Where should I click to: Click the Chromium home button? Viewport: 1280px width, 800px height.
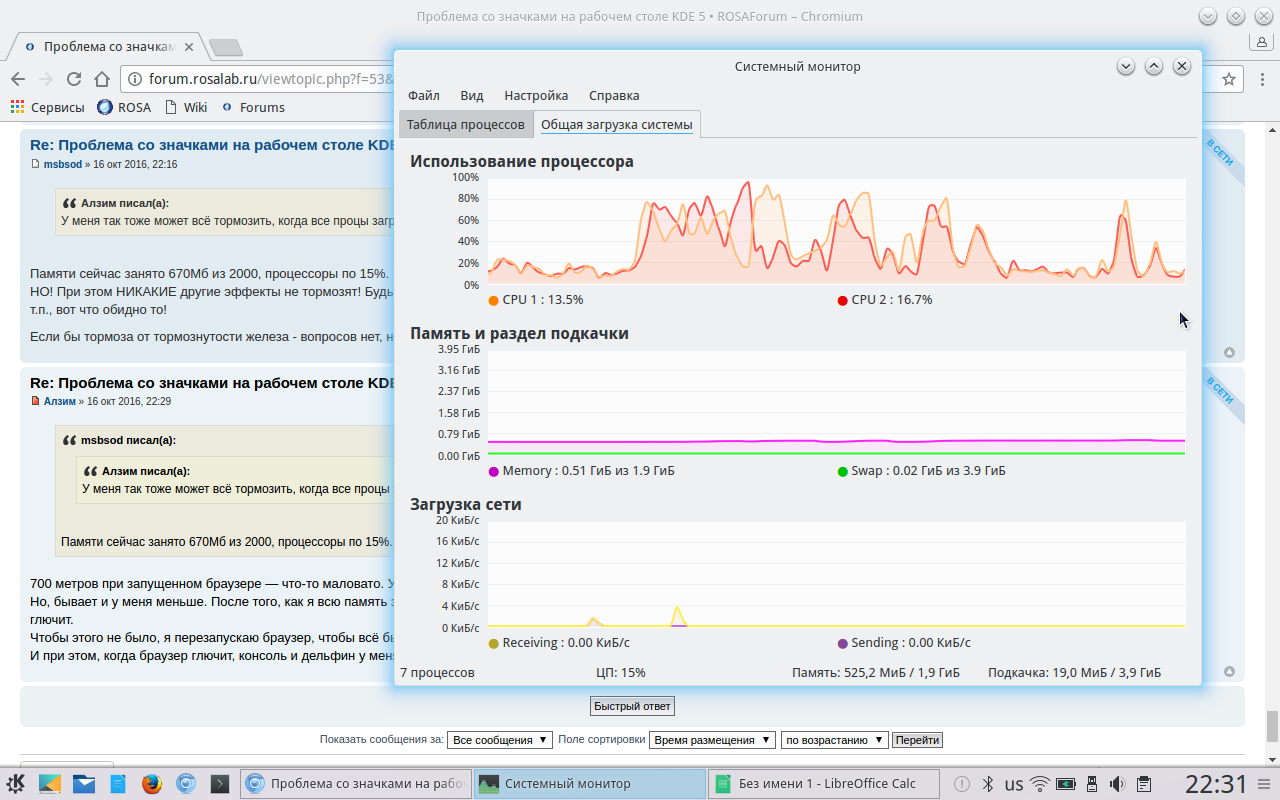102,79
